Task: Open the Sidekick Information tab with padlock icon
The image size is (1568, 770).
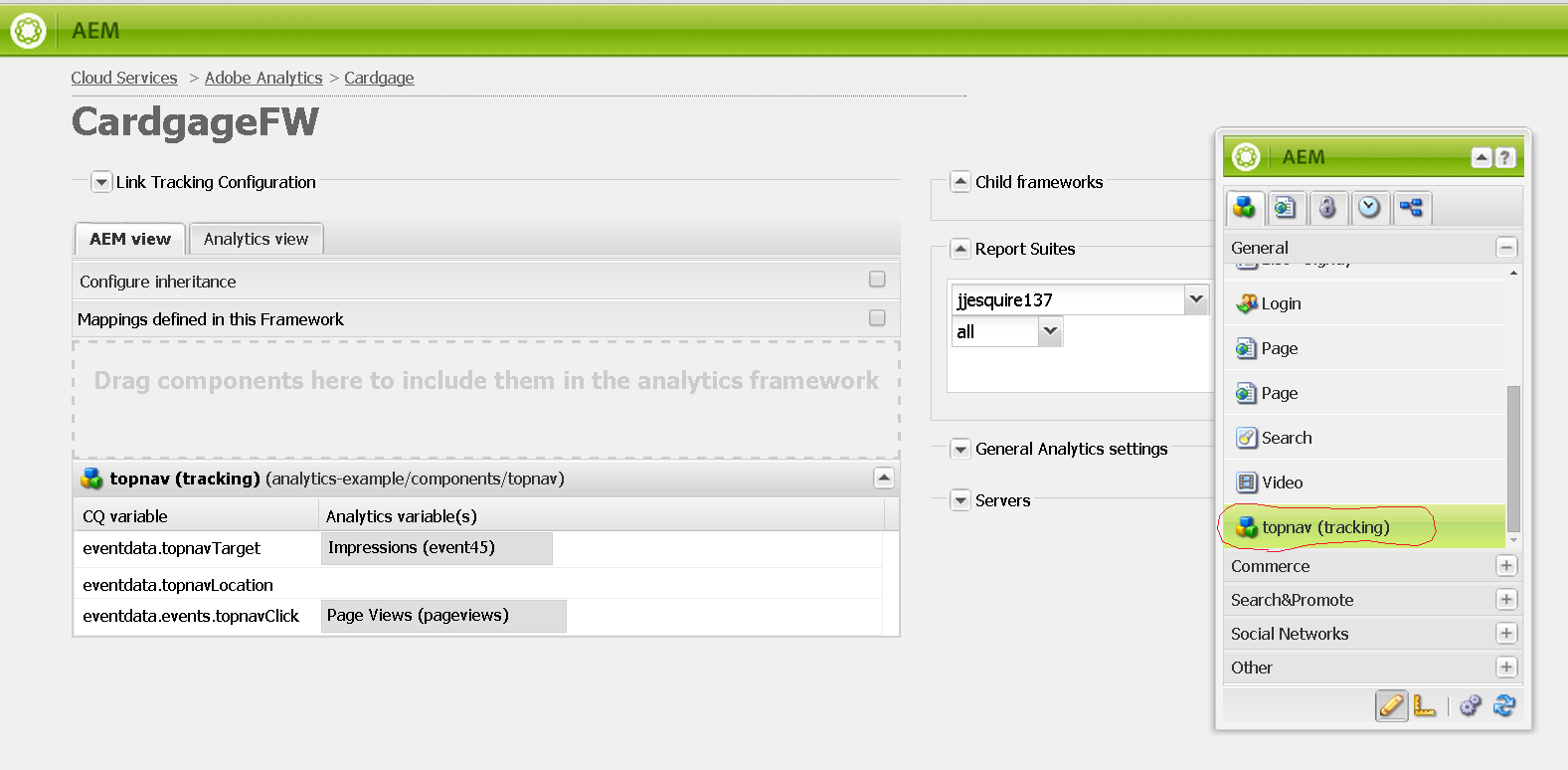Action: (x=1327, y=207)
